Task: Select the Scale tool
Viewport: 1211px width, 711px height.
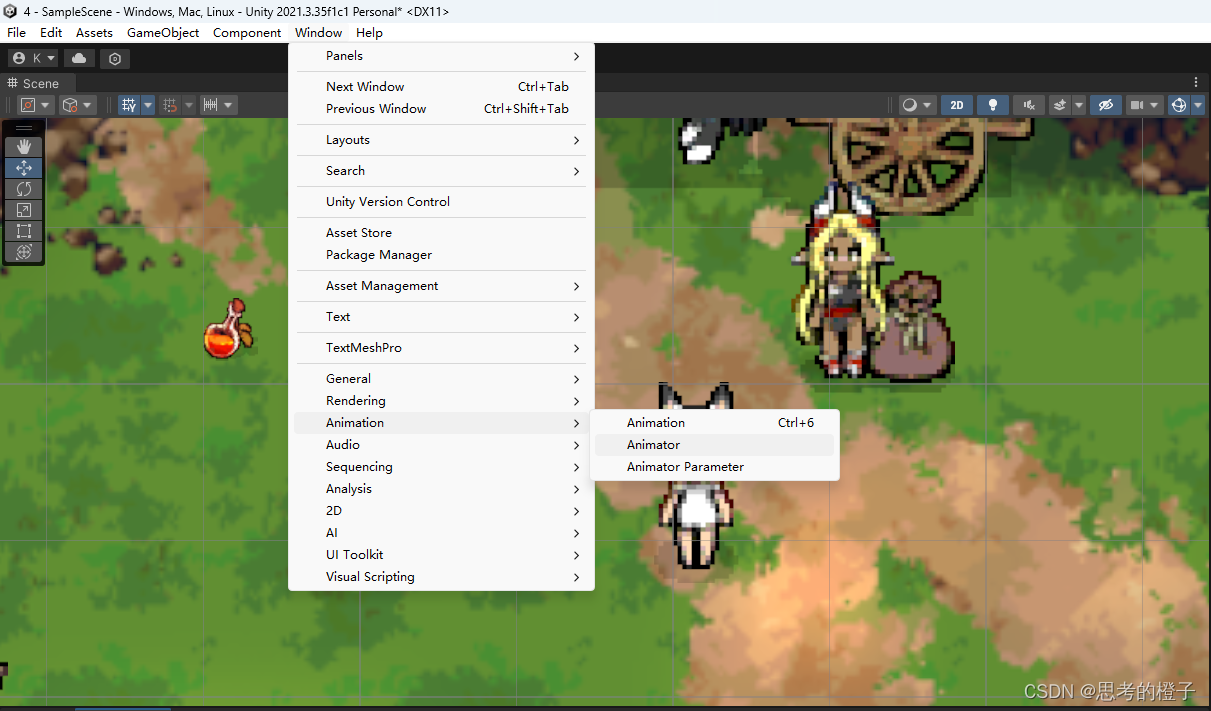Action: pyautogui.click(x=24, y=210)
